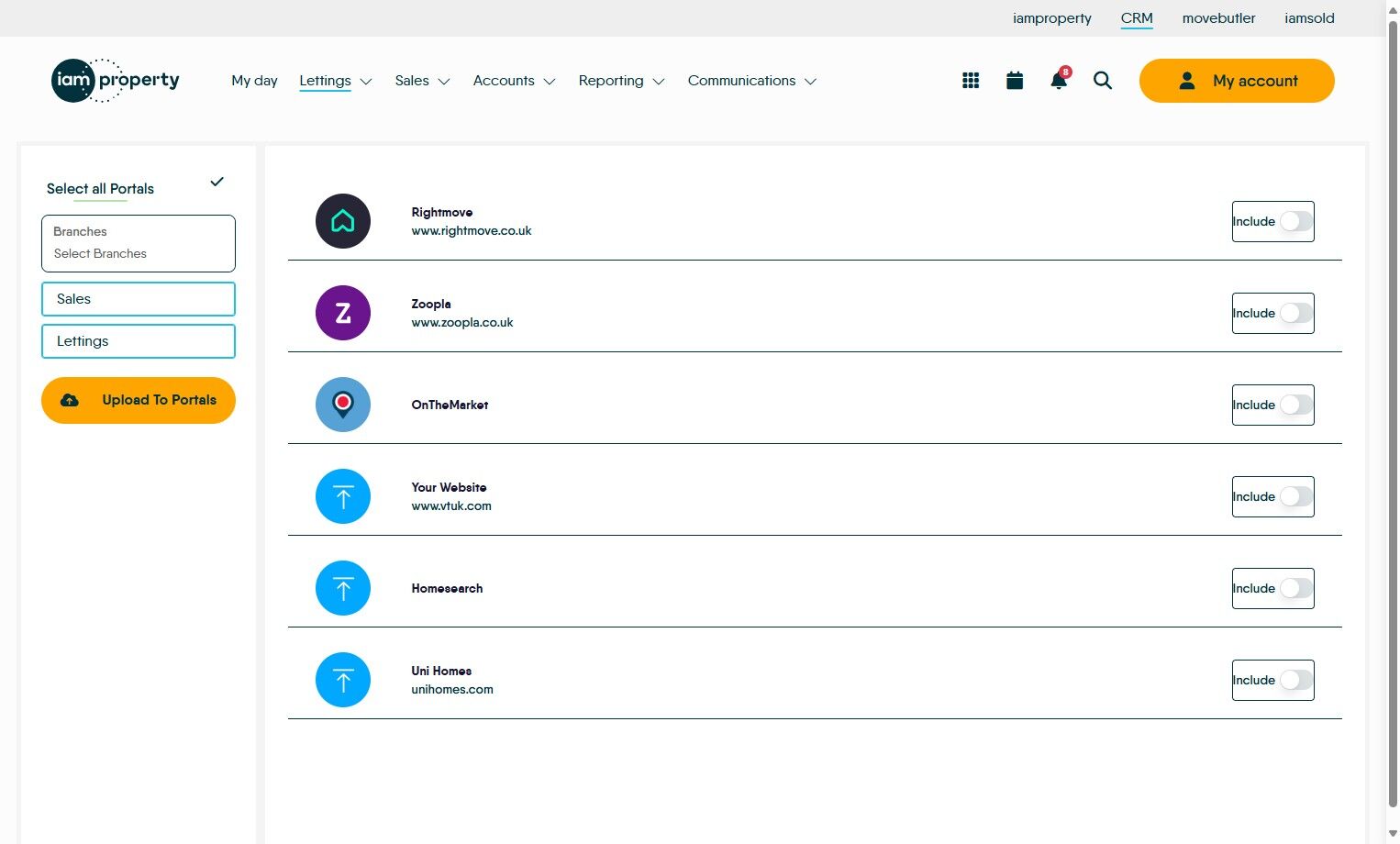Viewport: 1400px width, 844px height.
Task: Enable Include for Your Website
Action: pos(1296,496)
